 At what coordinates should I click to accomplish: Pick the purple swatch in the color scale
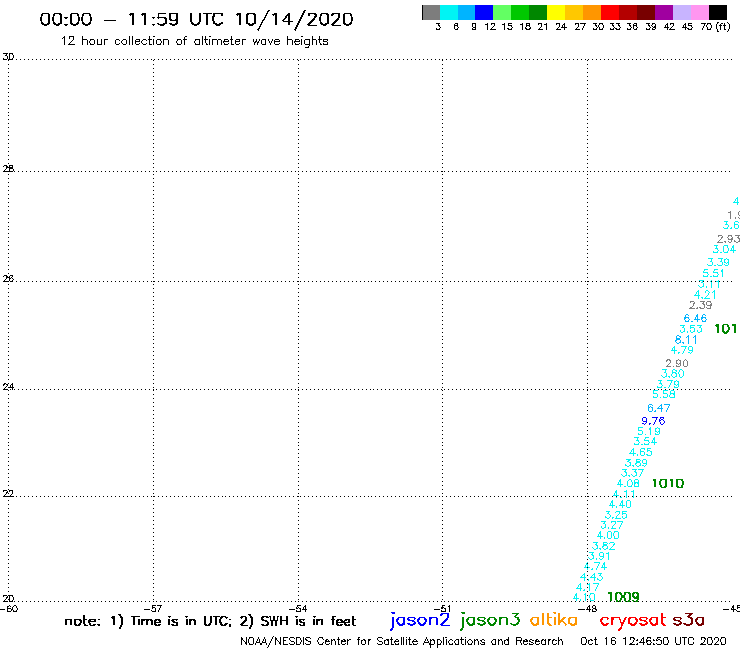(664, 12)
